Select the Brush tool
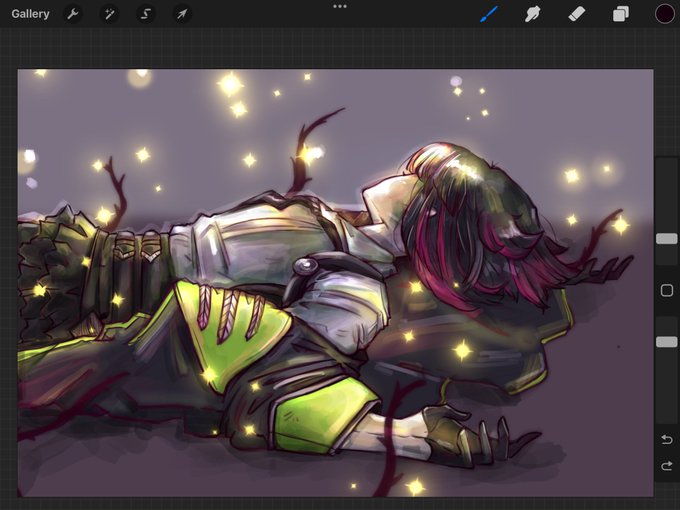 point(489,14)
